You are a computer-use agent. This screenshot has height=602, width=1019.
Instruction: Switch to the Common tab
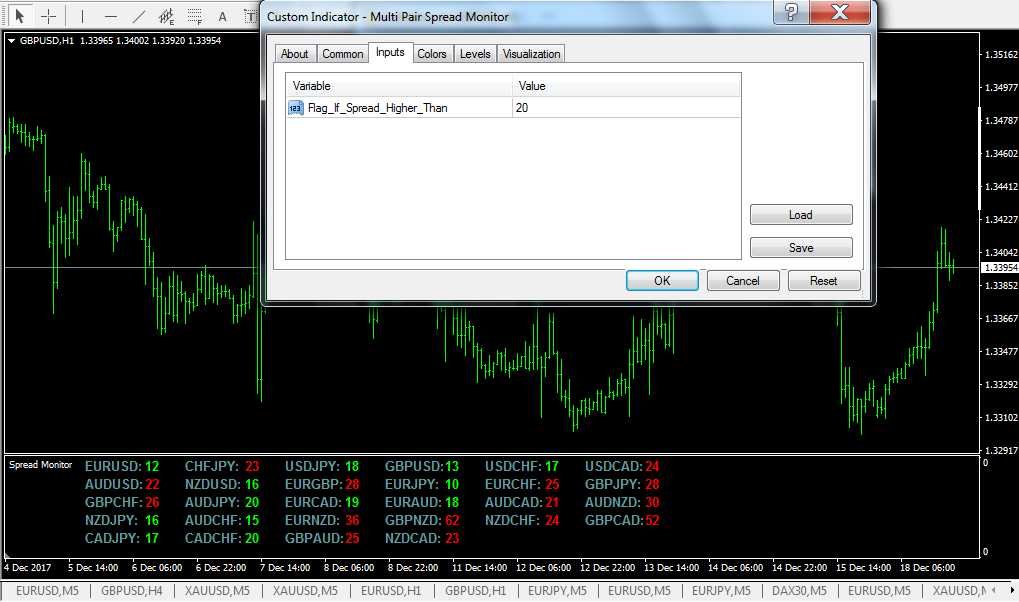point(342,54)
